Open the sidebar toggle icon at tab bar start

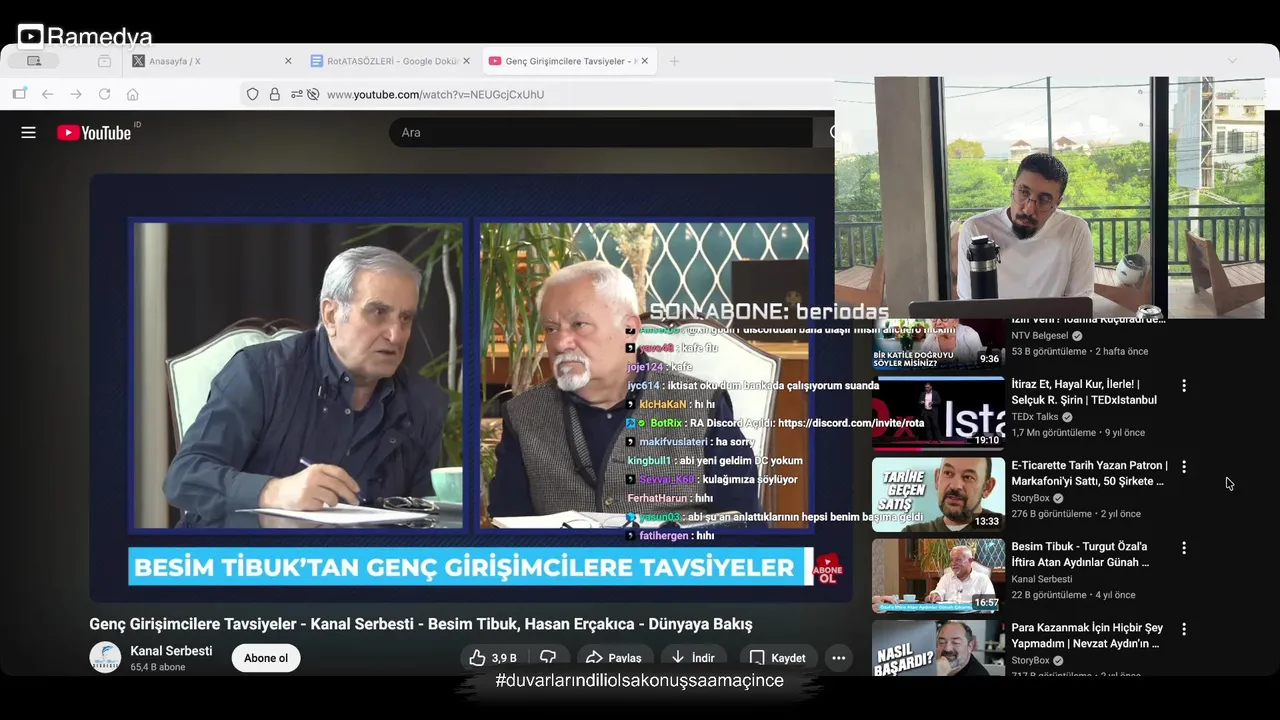tap(34, 61)
